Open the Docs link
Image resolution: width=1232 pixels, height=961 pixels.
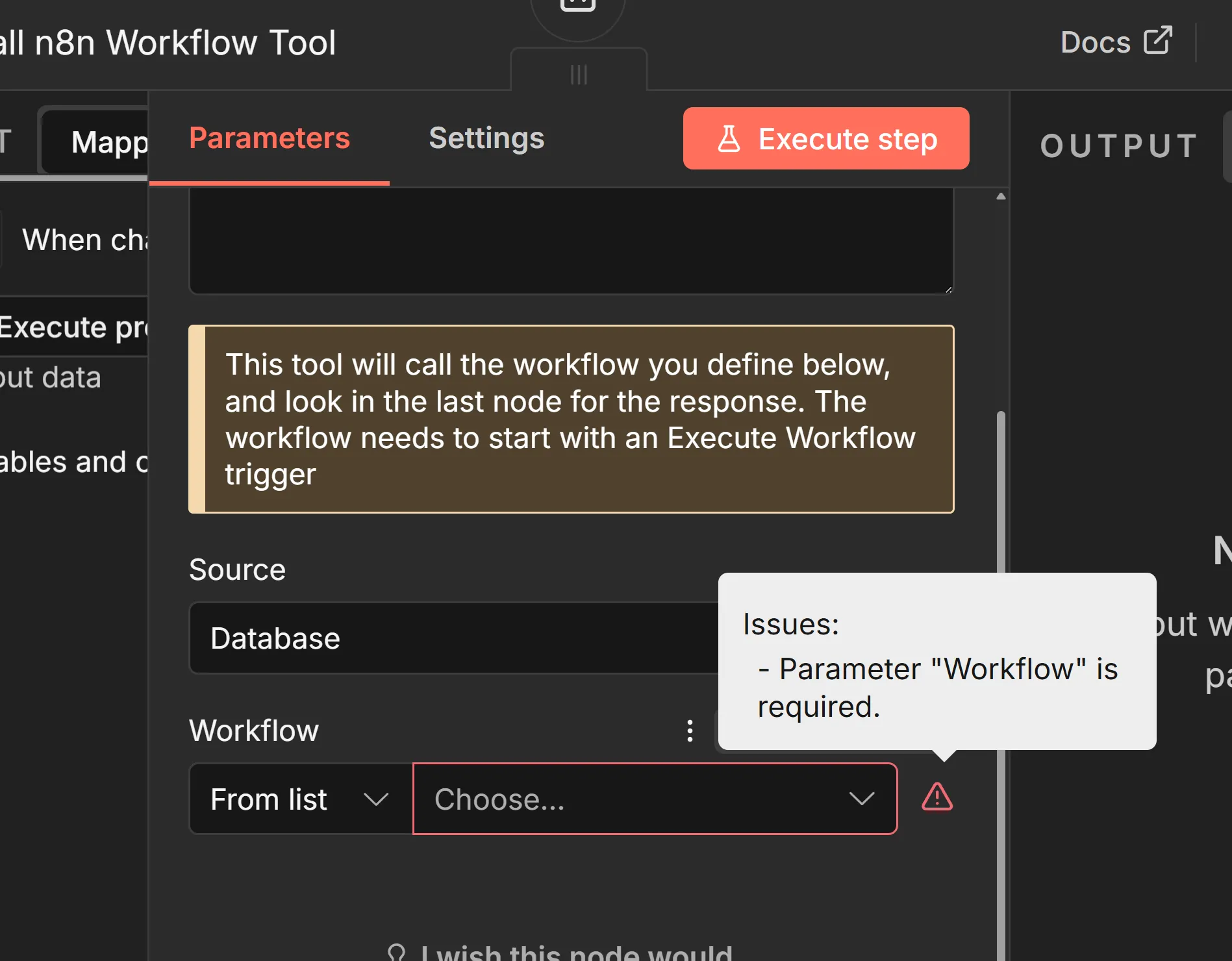click(1095, 42)
